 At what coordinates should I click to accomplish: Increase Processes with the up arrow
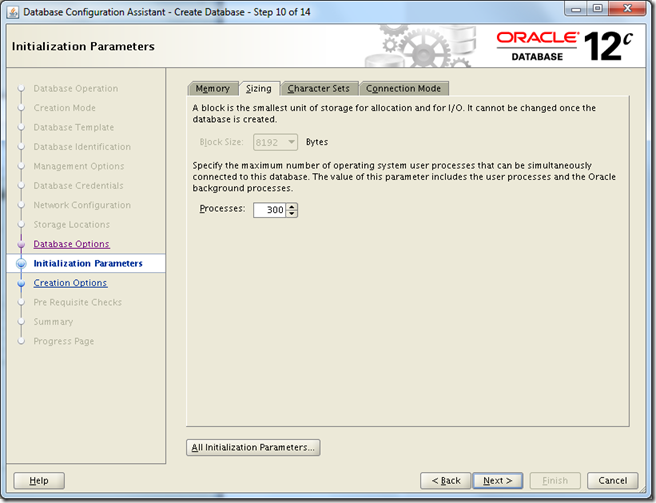coord(292,206)
